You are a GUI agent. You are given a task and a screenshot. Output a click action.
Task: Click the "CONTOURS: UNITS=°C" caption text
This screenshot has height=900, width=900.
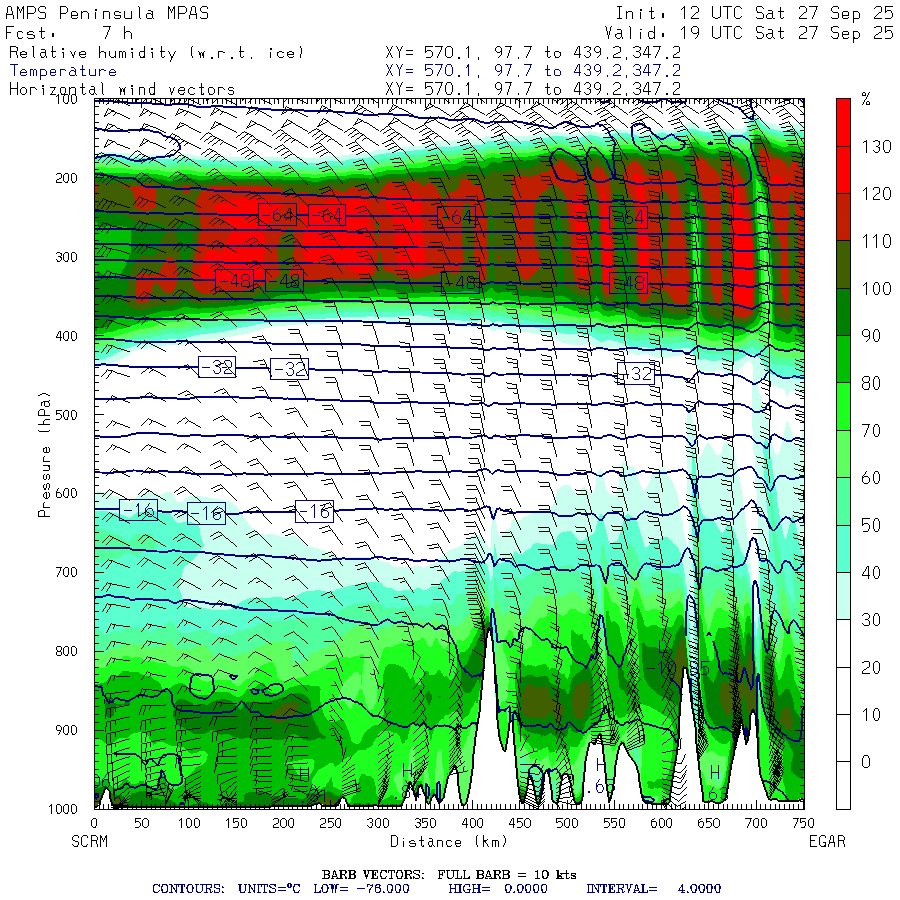coord(228,889)
